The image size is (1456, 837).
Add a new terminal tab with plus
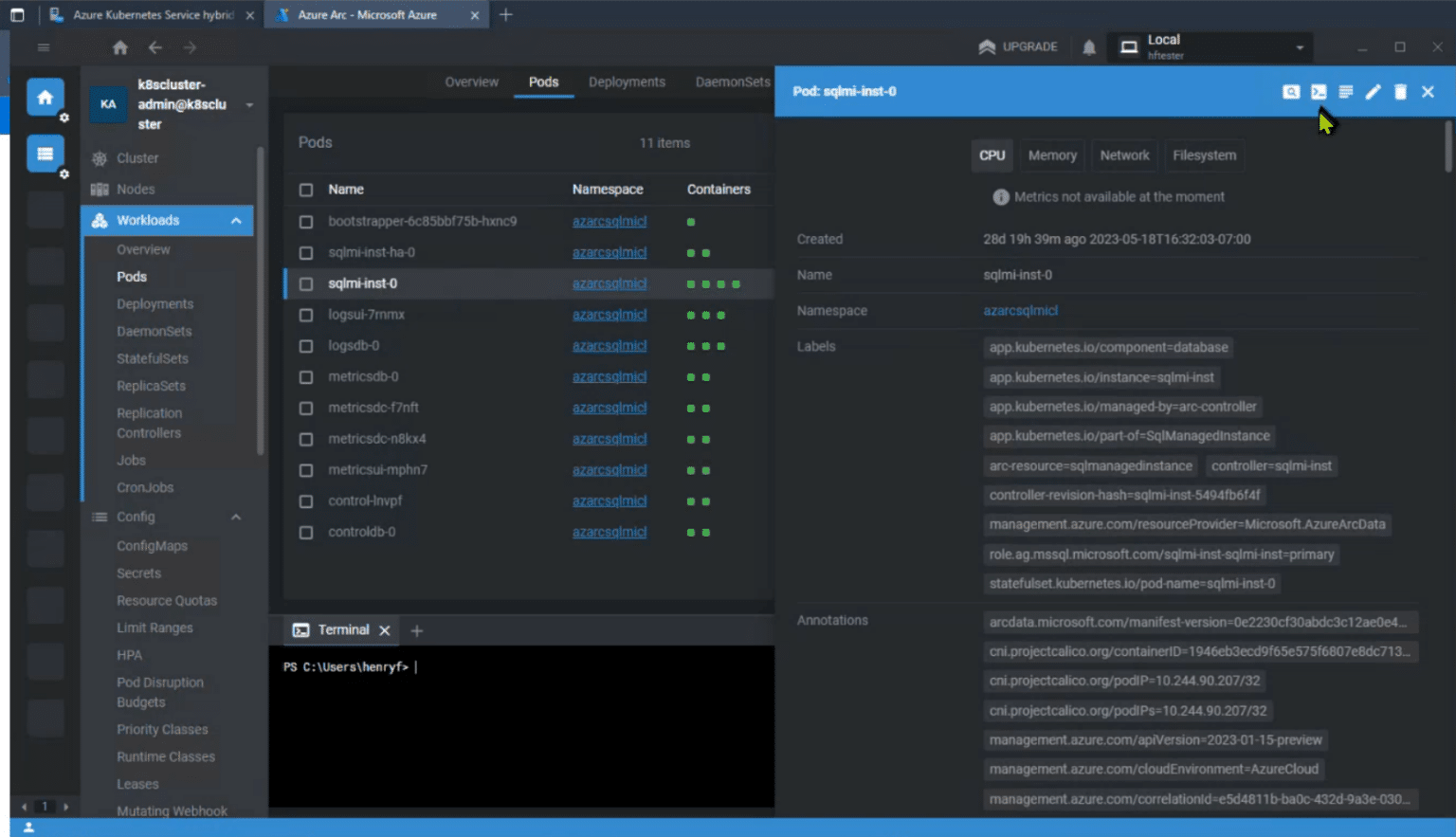(416, 630)
